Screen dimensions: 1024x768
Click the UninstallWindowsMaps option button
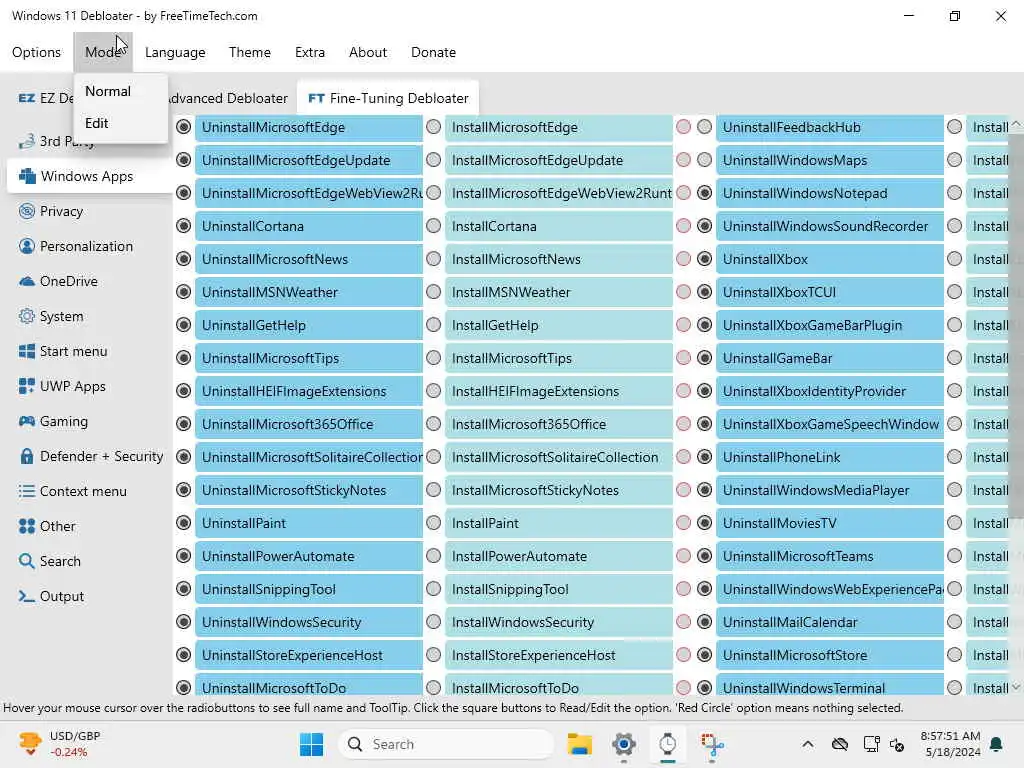pyautogui.click(x=830, y=160)
